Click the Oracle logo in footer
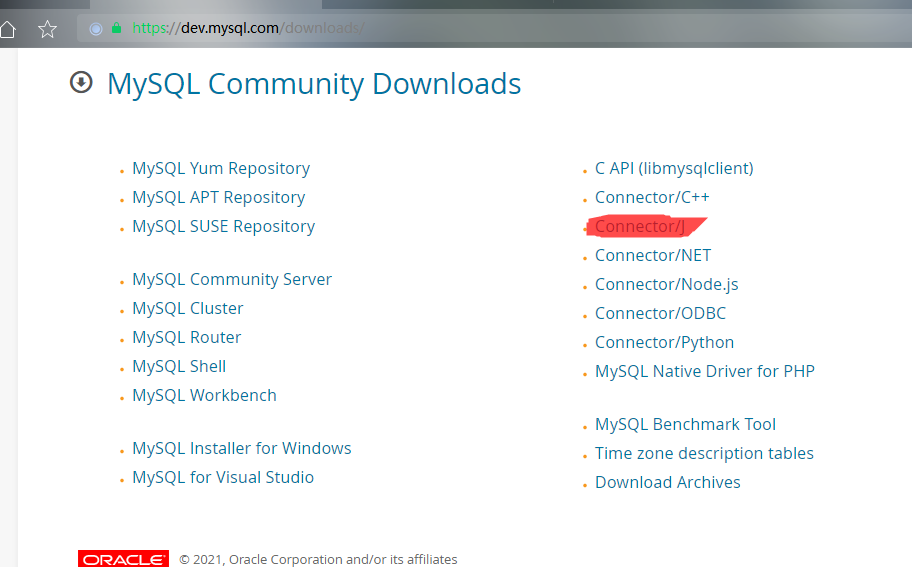 pos(123,559)
